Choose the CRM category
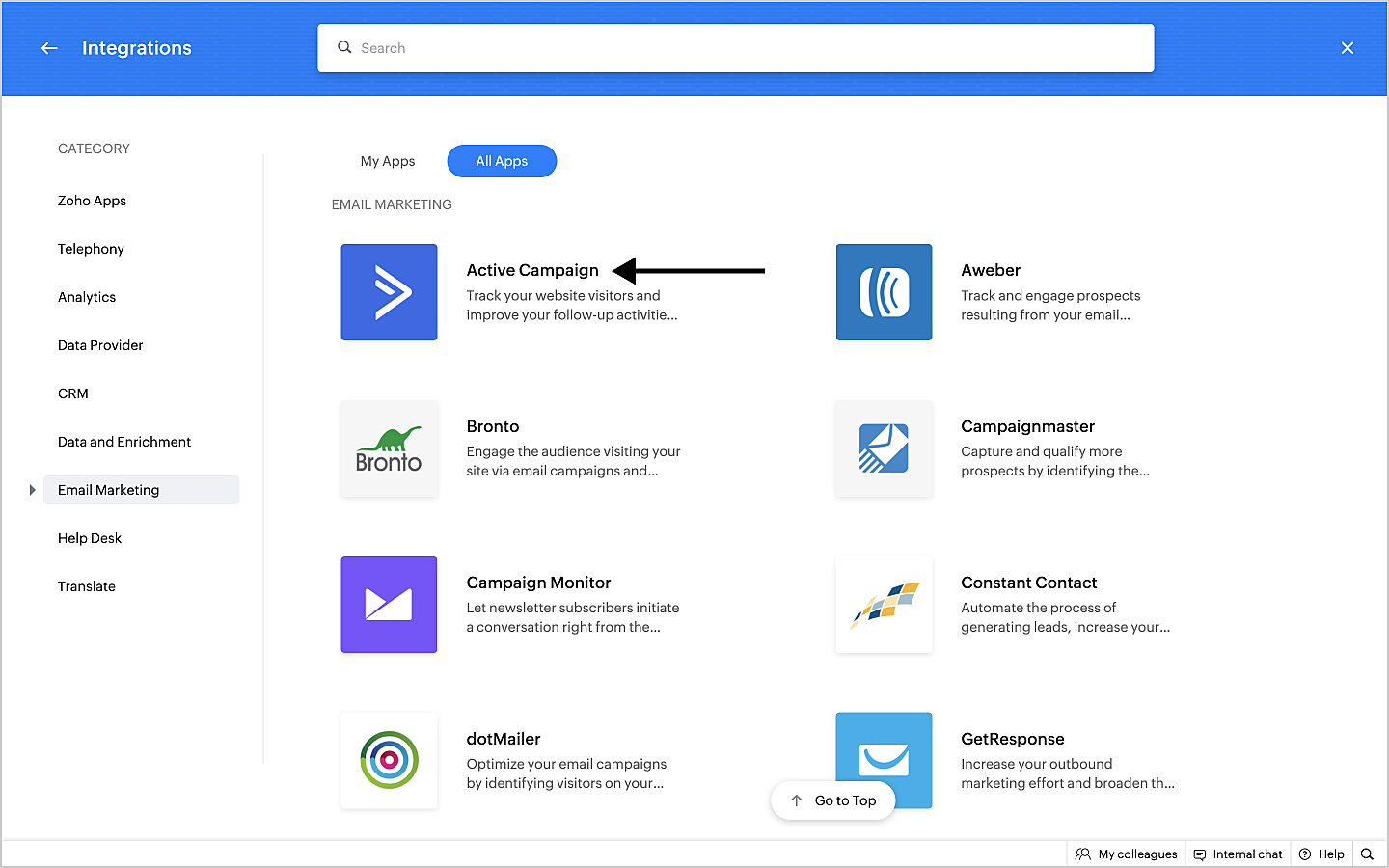Screen dimensions: 1389x868 [73, 393]
